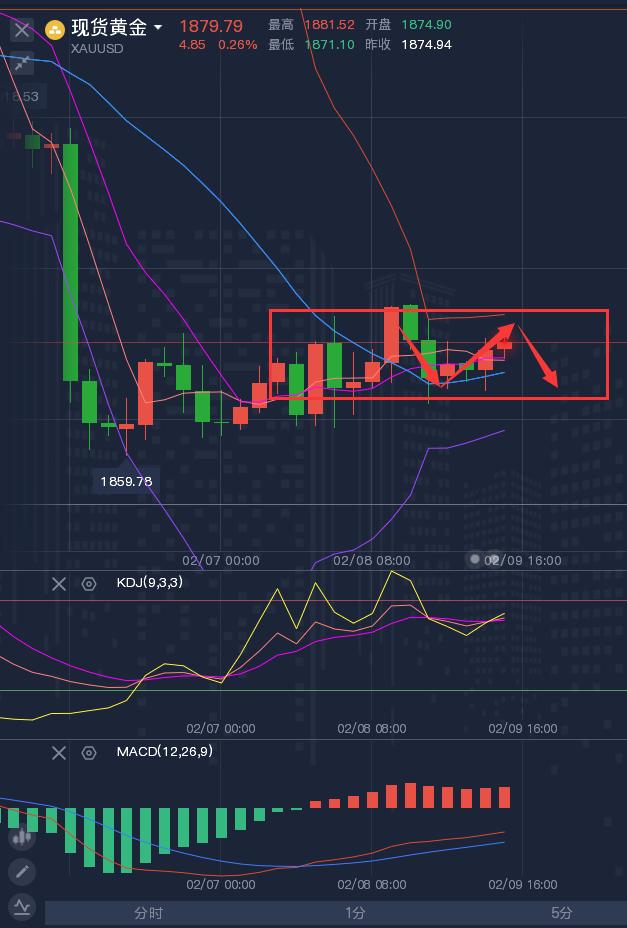
Task: Click the gold coin icon beside 现货黄金
Action: (55, 30)
